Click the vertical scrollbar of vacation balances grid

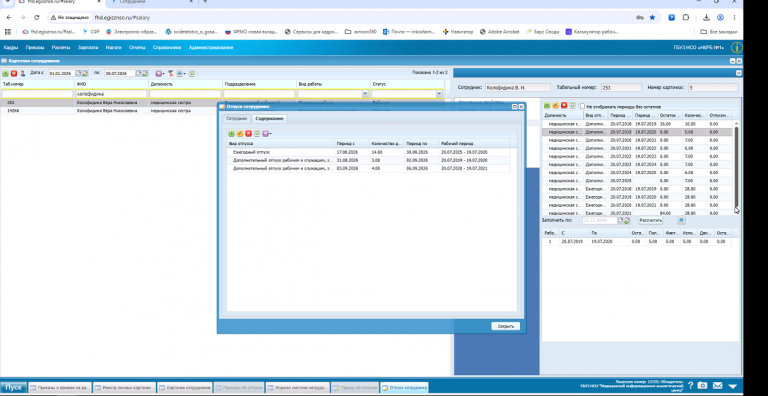[x=736, y=167]
